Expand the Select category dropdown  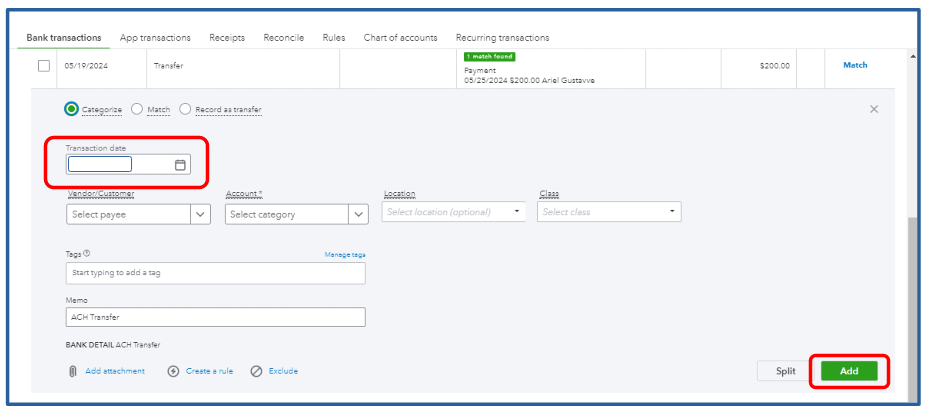coord(359,214)
